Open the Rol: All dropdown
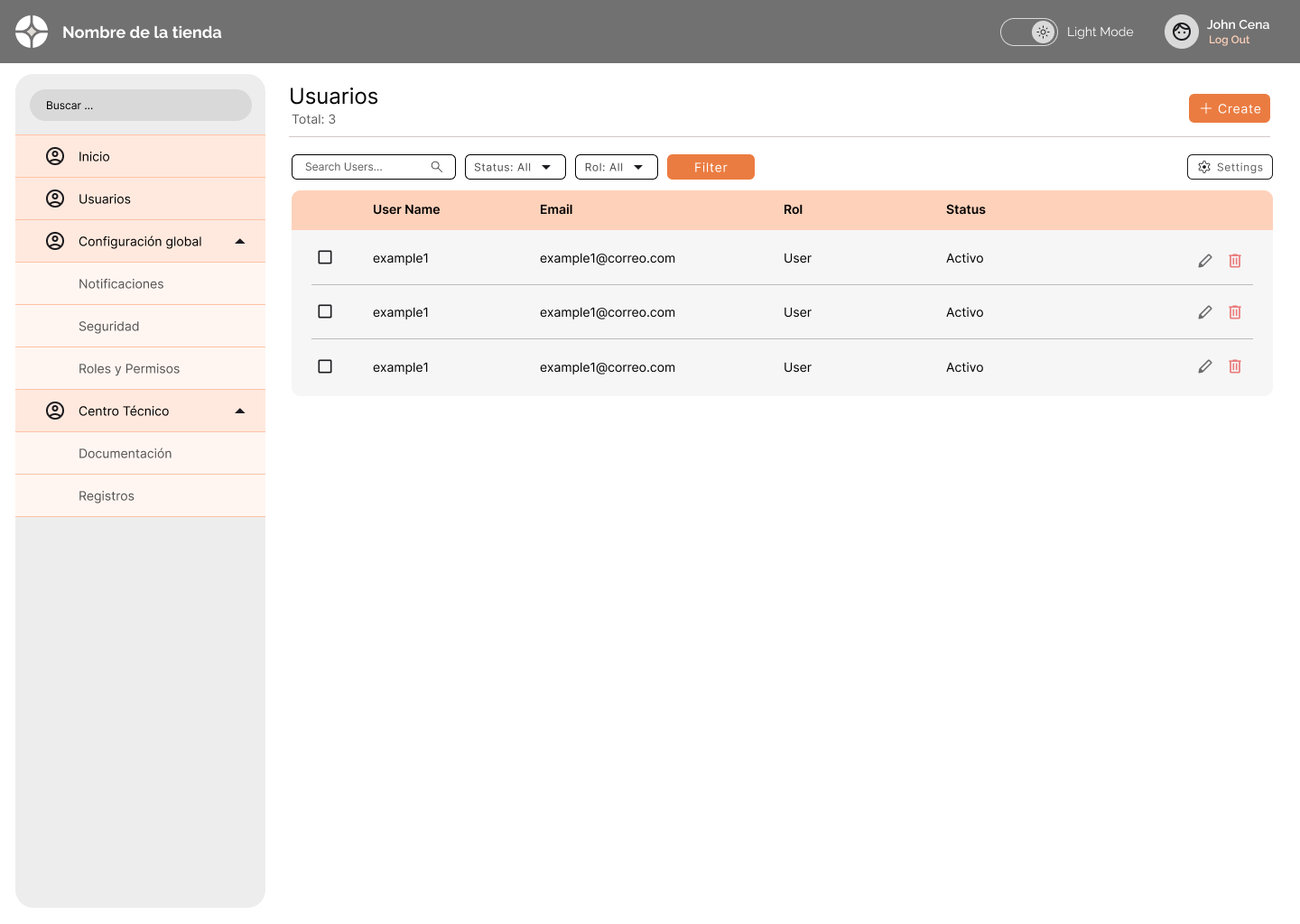The height and width of the screenshot is (924, 1300). (616, 167)
